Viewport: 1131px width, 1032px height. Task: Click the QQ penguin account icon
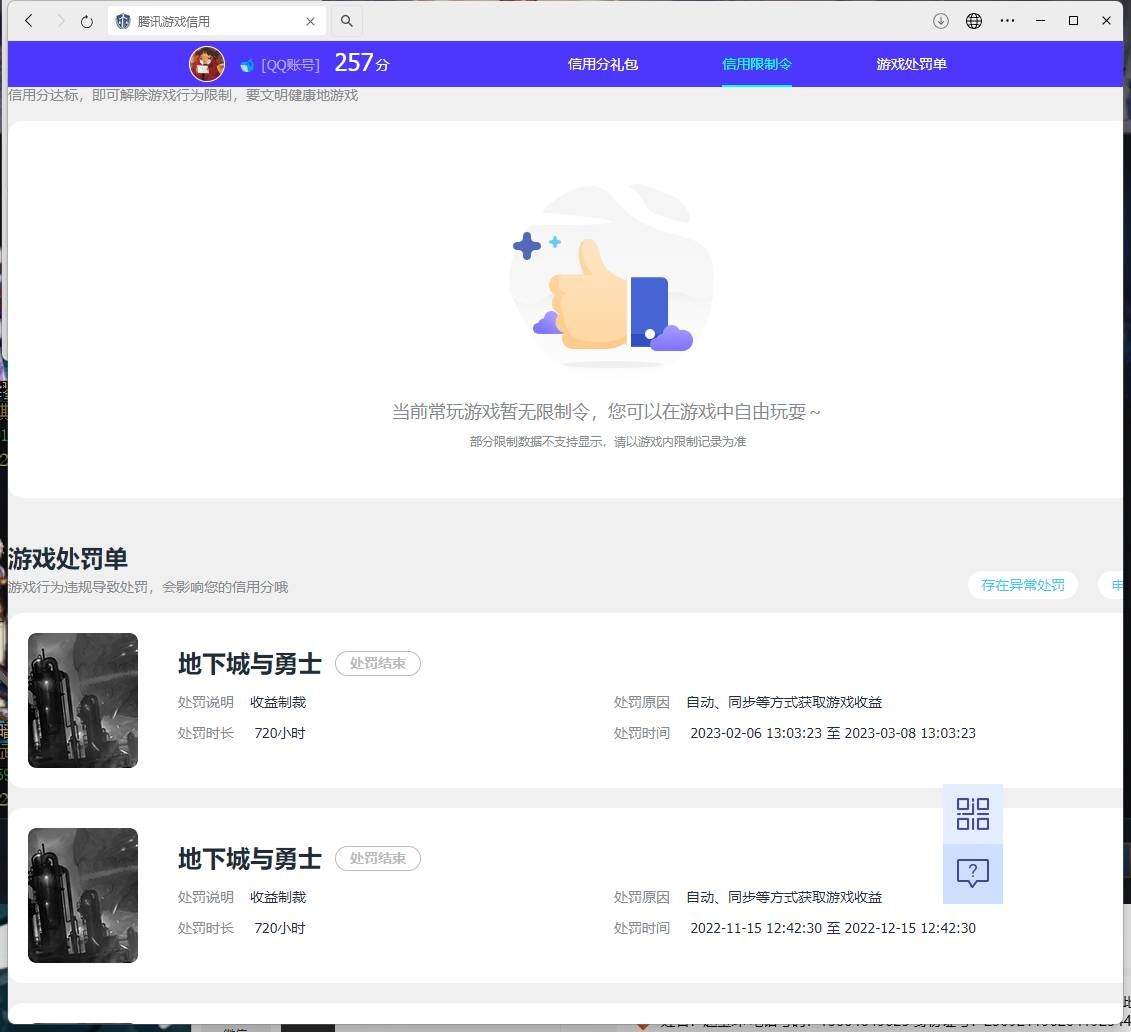tap(247, 66)
